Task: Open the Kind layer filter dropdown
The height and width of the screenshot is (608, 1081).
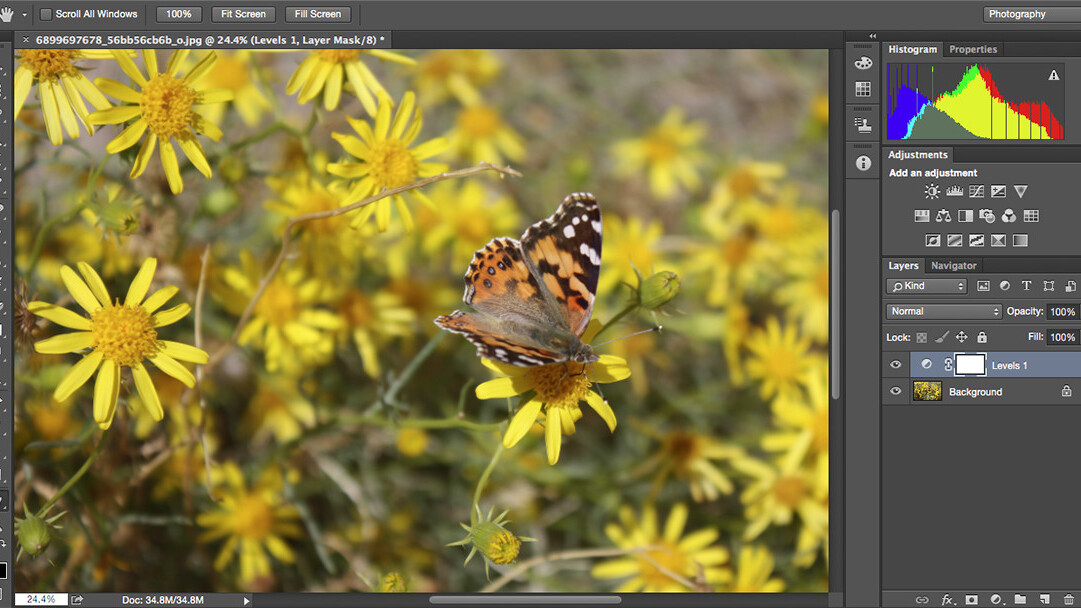Action: coord(926,286)
